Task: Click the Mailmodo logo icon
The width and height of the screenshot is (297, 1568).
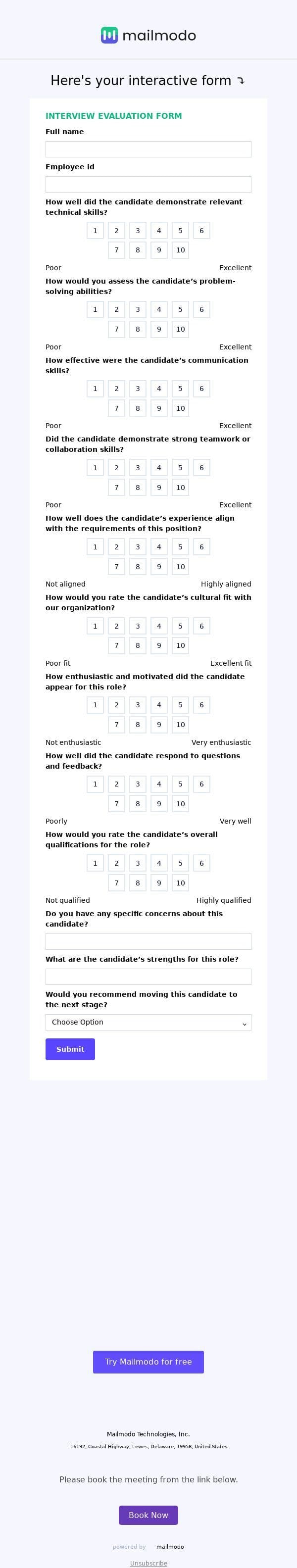Action: pyautogui.click(x=109, y=35)
